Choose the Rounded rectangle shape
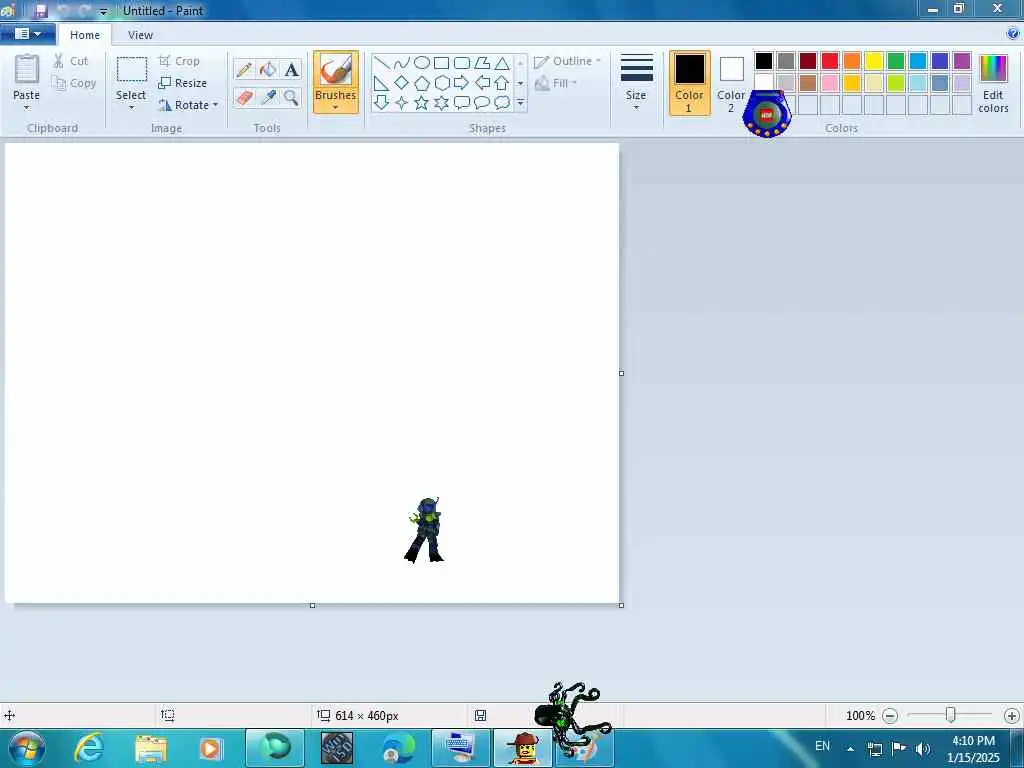The height and width of the screenshot is (768, 1024). tap(462, 63)
